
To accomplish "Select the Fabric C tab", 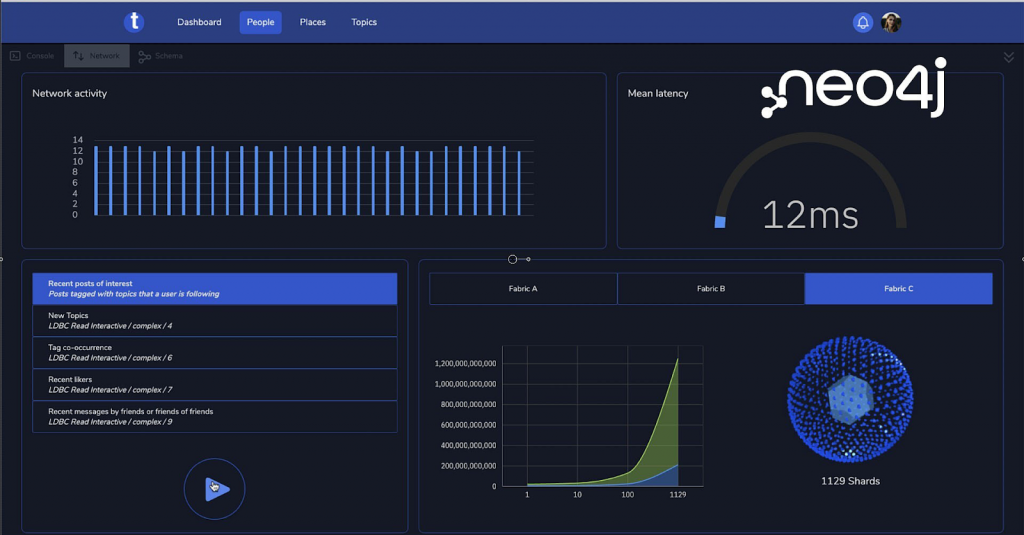I will pos(899,289).
